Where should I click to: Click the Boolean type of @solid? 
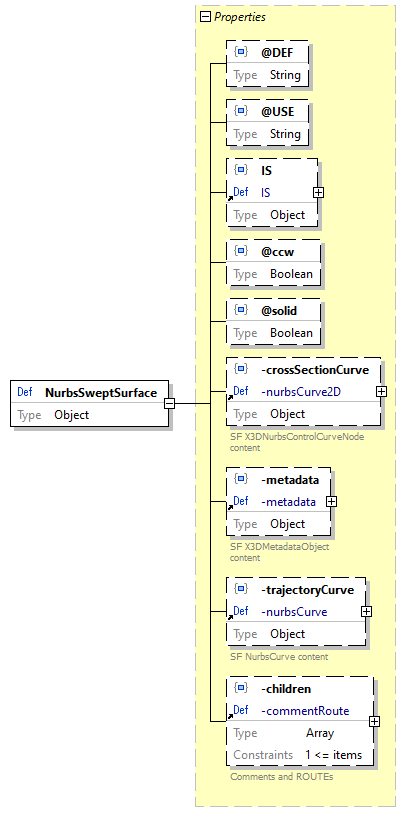coord(291,333)
